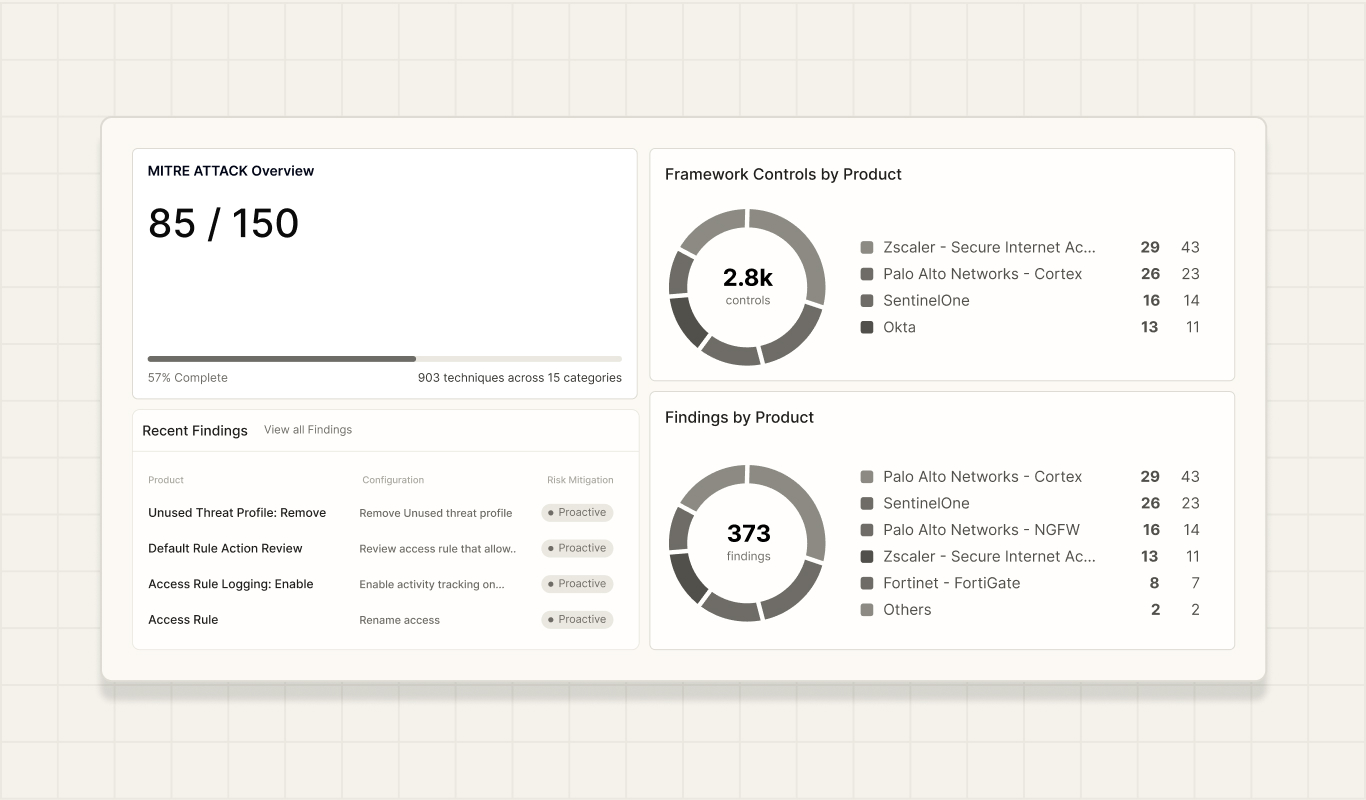Select the Recent Findings heading

[195, 430]
